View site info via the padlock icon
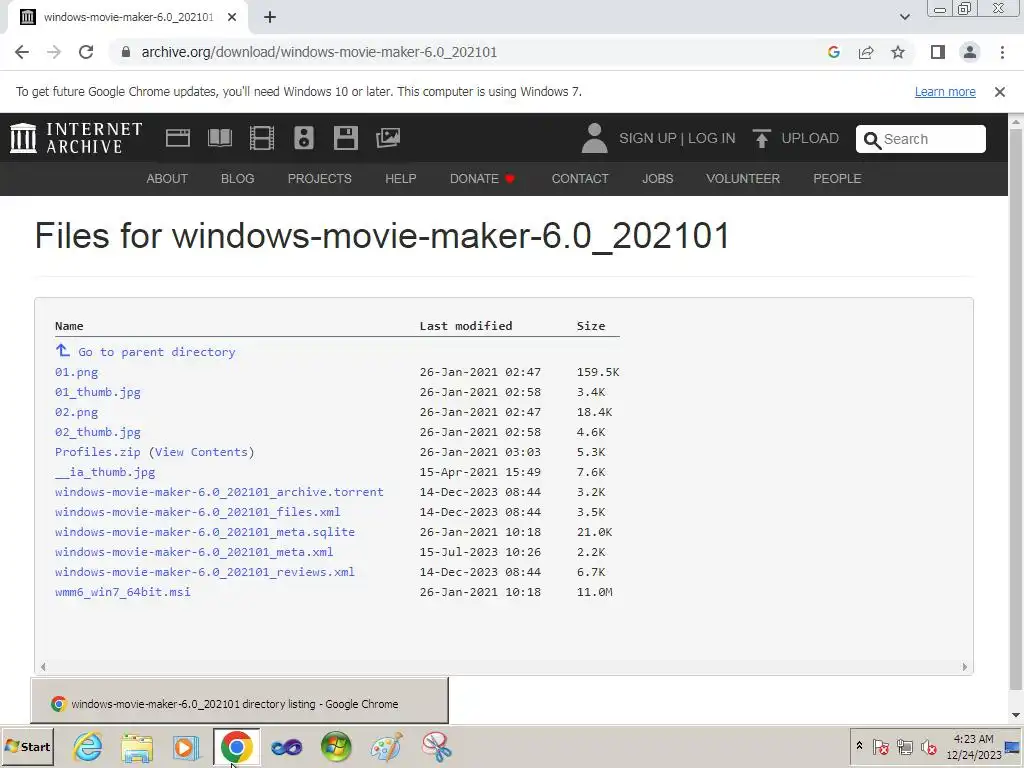The width and height of the screenshot is (1024, 768). point(126,52)
